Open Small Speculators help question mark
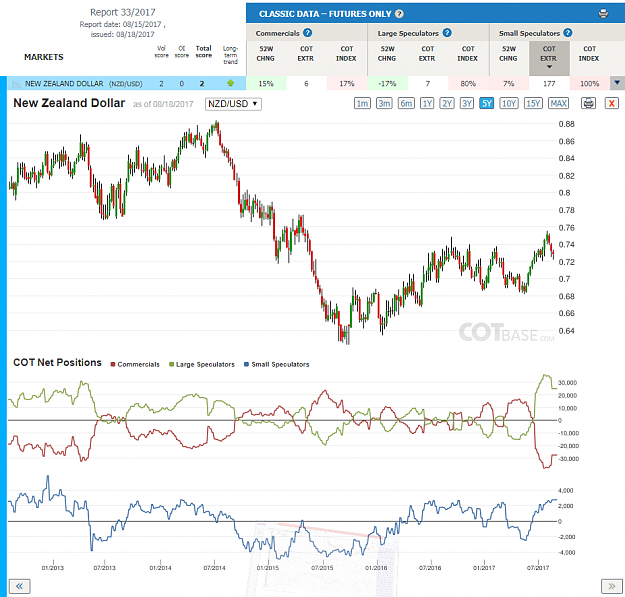This screenshot has width=625, height=597. (x=568, y=33)
